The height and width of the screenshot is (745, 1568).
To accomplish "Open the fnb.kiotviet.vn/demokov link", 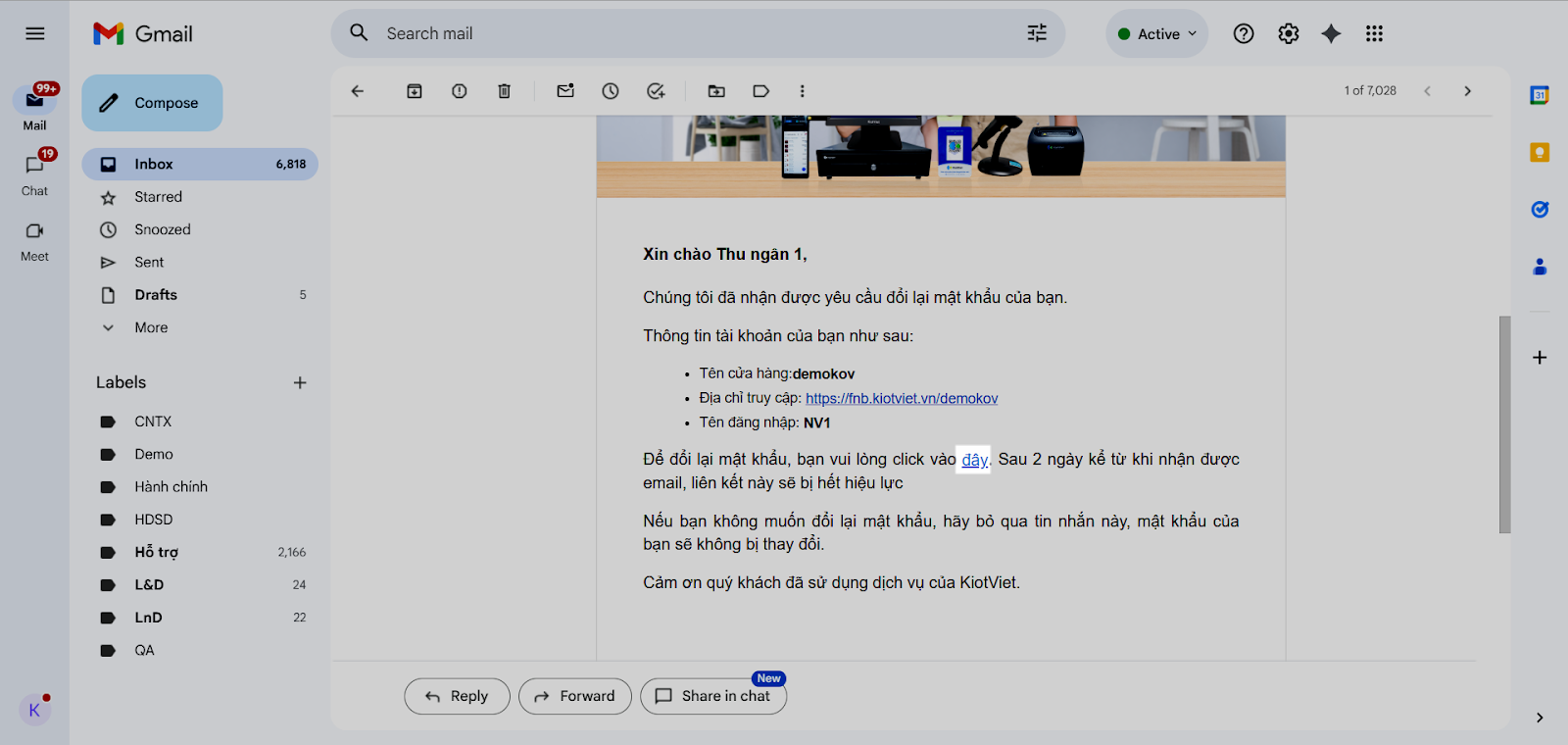I will [x=902, y=398].
